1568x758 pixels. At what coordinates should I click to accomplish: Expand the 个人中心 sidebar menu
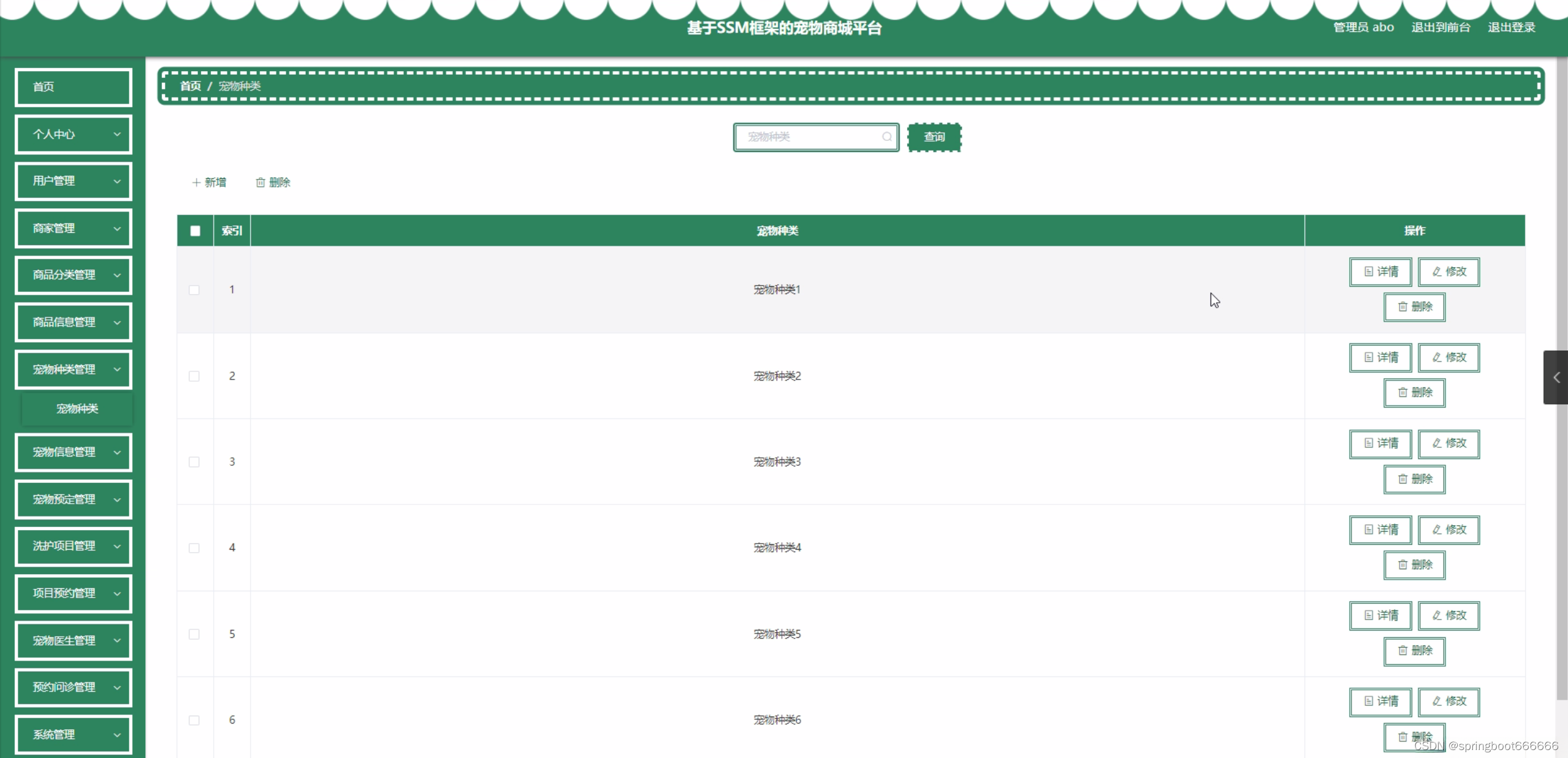coord(74,134)
